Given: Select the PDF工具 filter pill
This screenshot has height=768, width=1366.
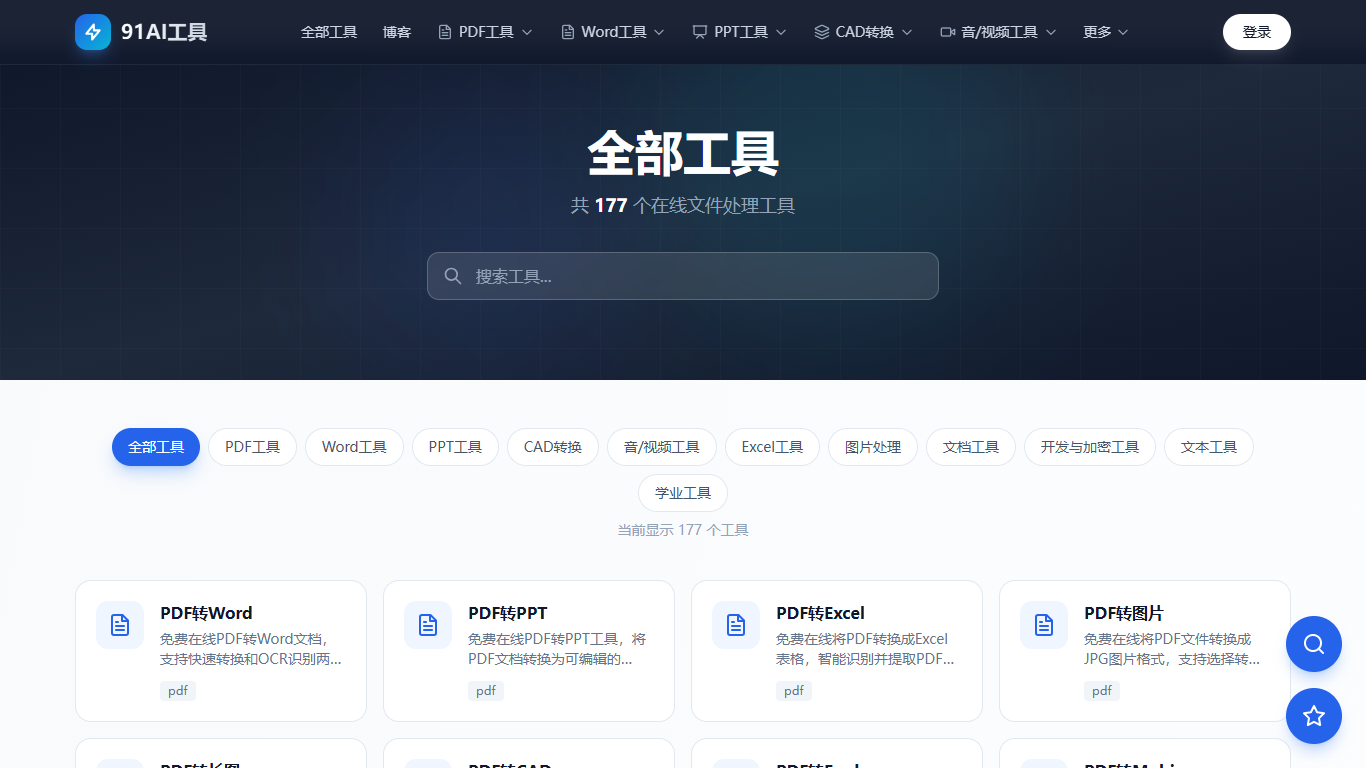Looking at the screenshot, I should [253, 447].
